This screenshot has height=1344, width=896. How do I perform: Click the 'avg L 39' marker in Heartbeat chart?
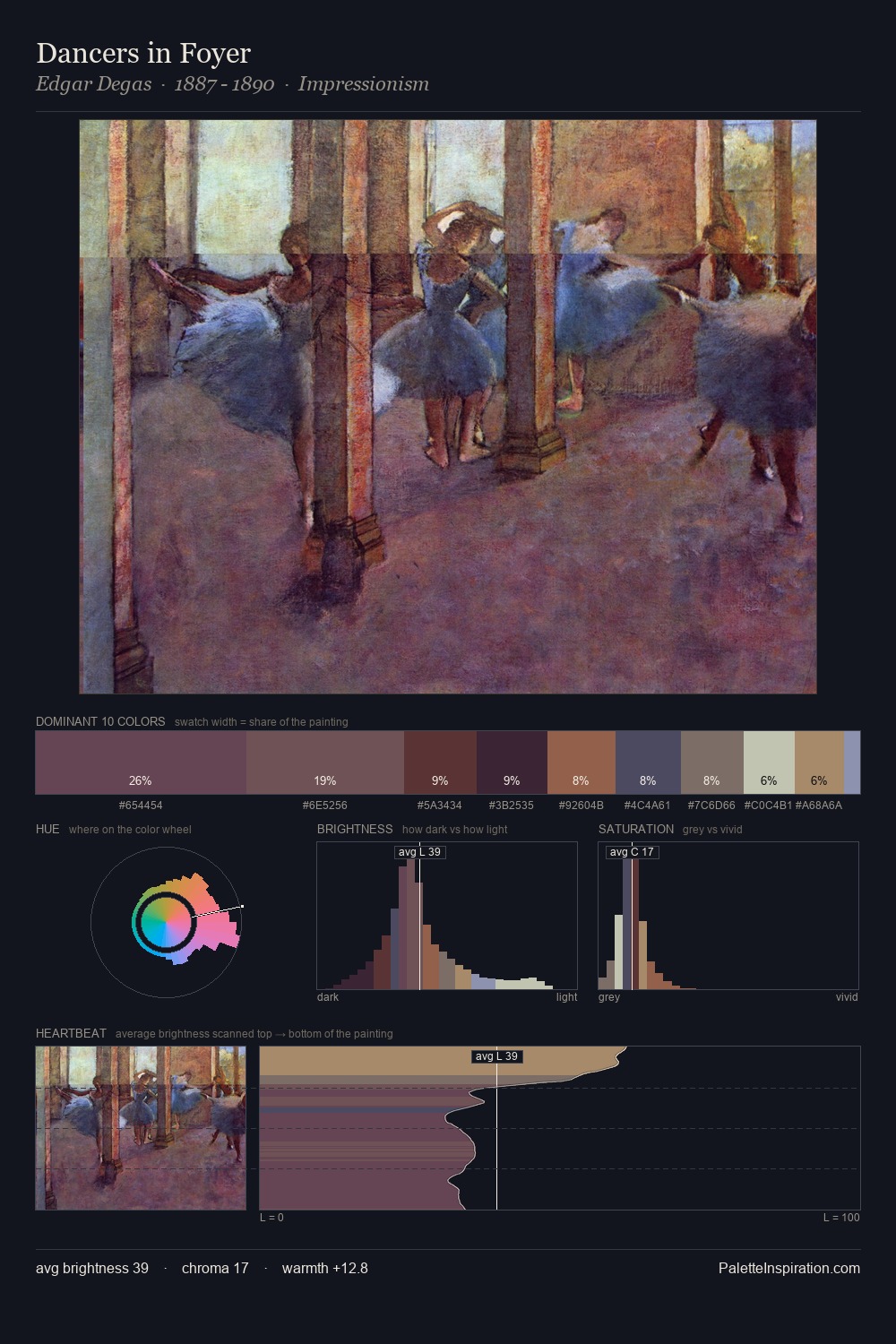[496, 1056]
